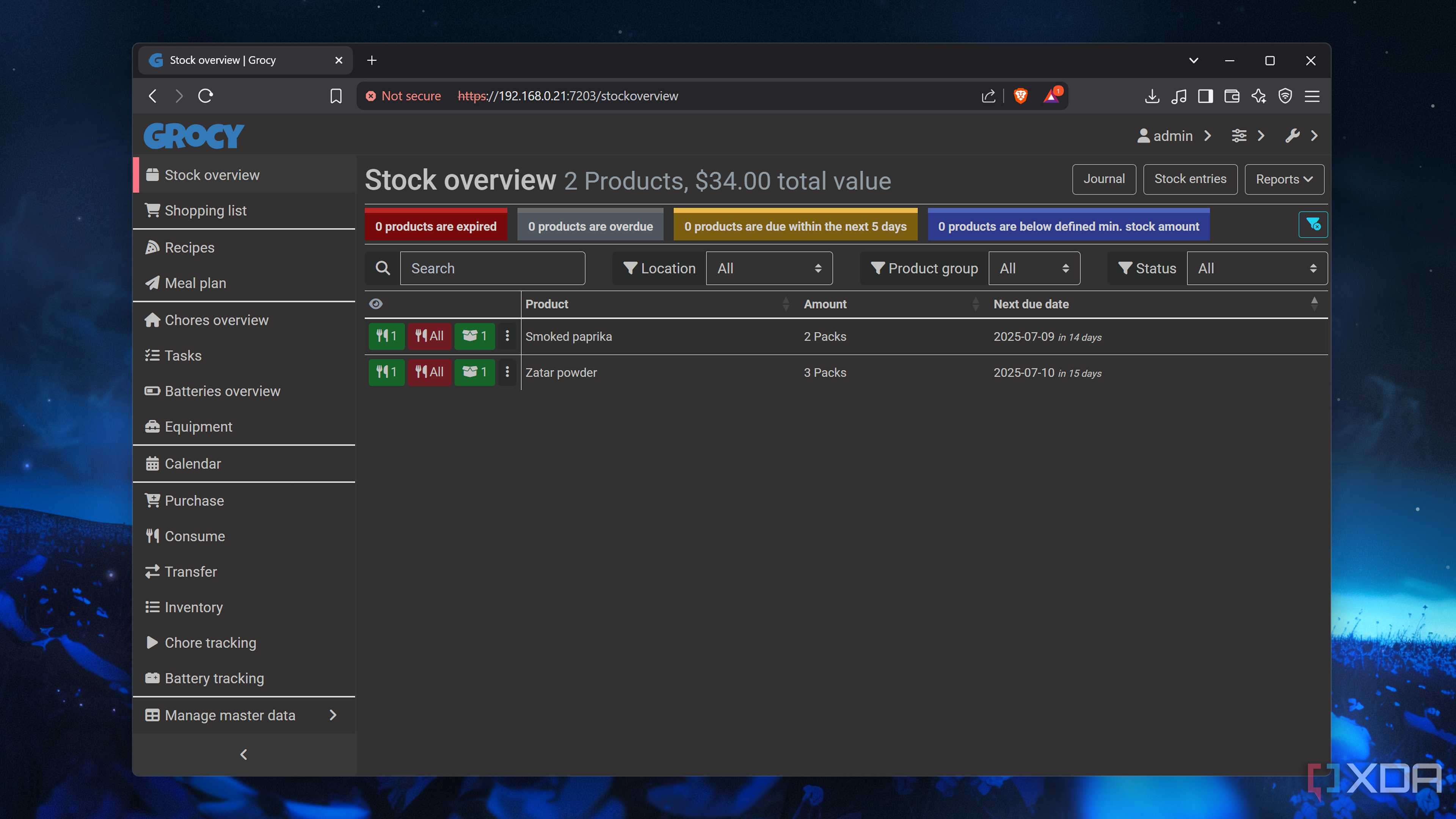Consume 1 of Smoked paprika
This screenshot has width=1456, height=819.
pyautogui.click(x=387, y=336)
